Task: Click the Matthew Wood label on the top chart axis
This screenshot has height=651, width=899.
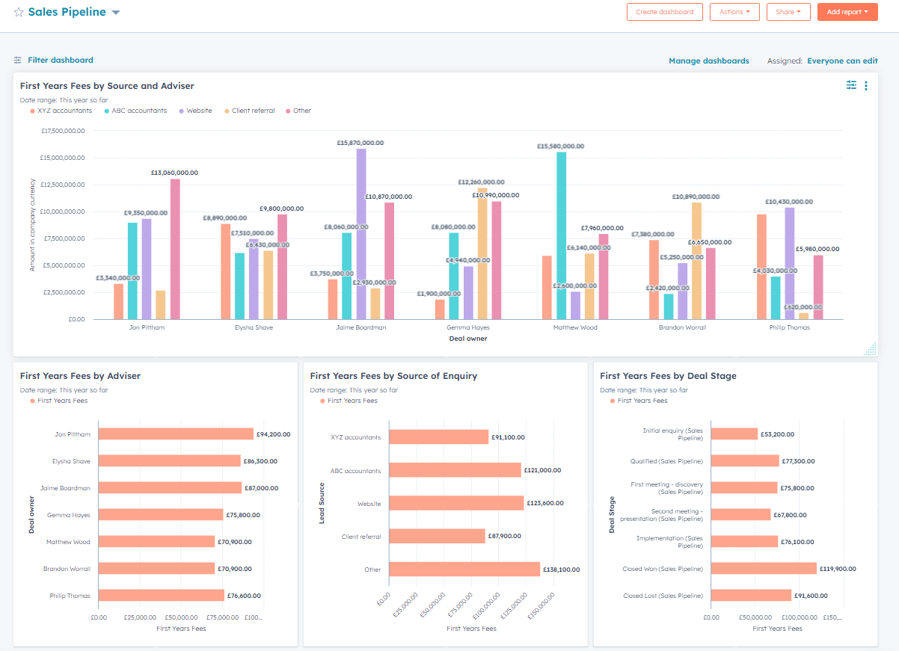Action: (575, 328)
